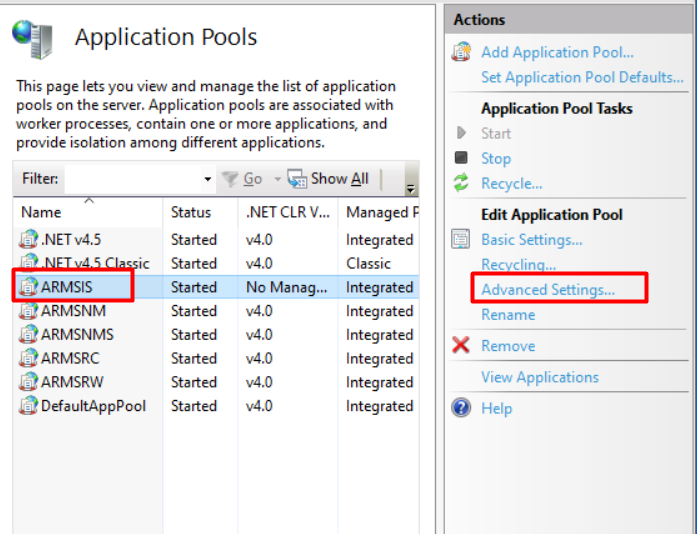
Task: Click the Recycle... action link
Action: click(512, 183)
